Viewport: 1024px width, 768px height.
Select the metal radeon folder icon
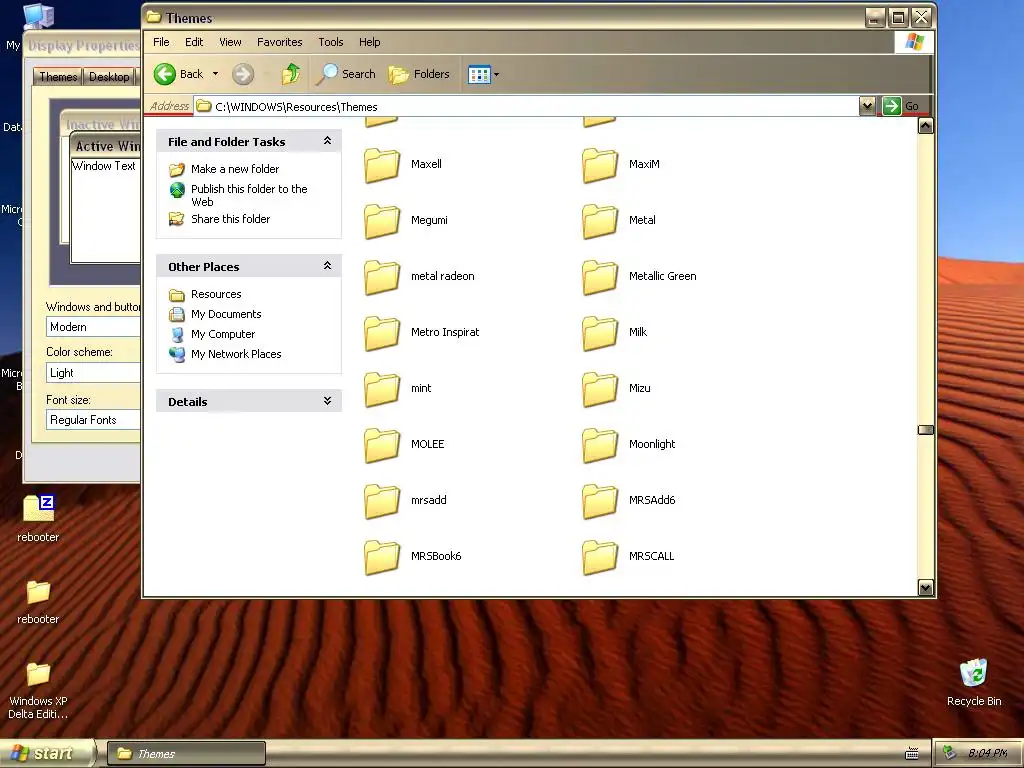coord(382,277)
